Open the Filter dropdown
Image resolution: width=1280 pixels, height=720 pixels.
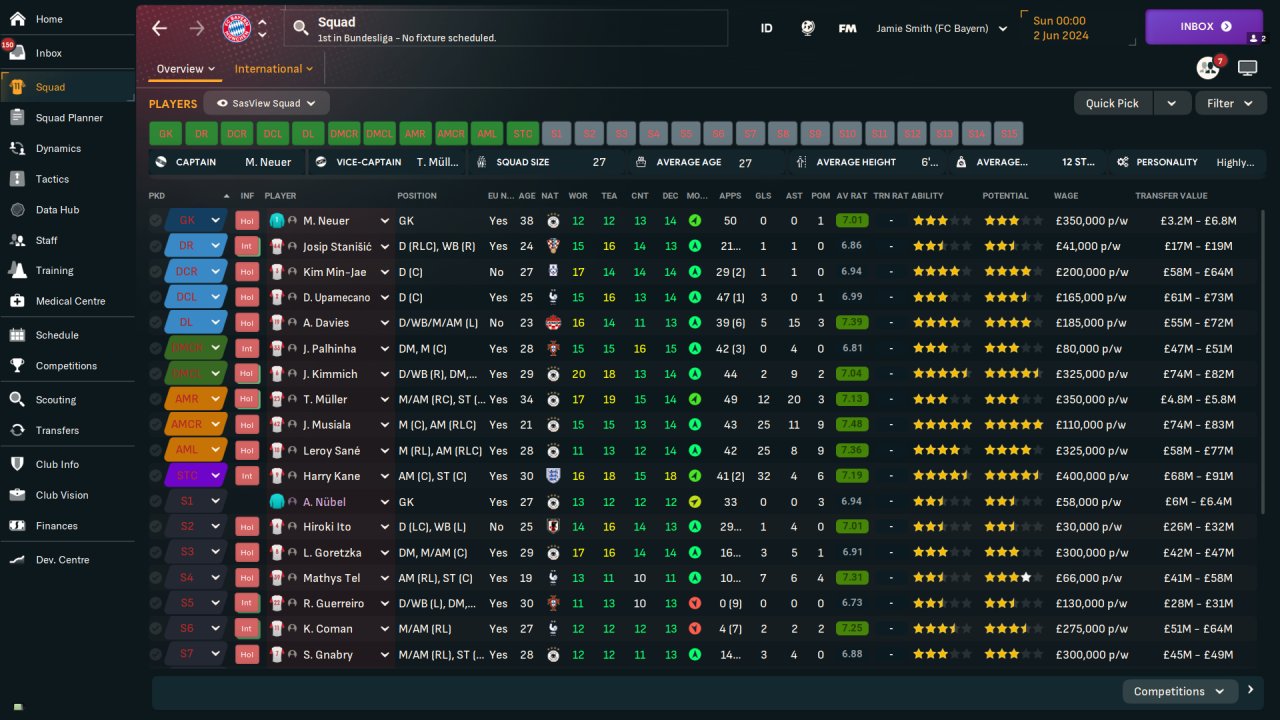[1231, 103]
